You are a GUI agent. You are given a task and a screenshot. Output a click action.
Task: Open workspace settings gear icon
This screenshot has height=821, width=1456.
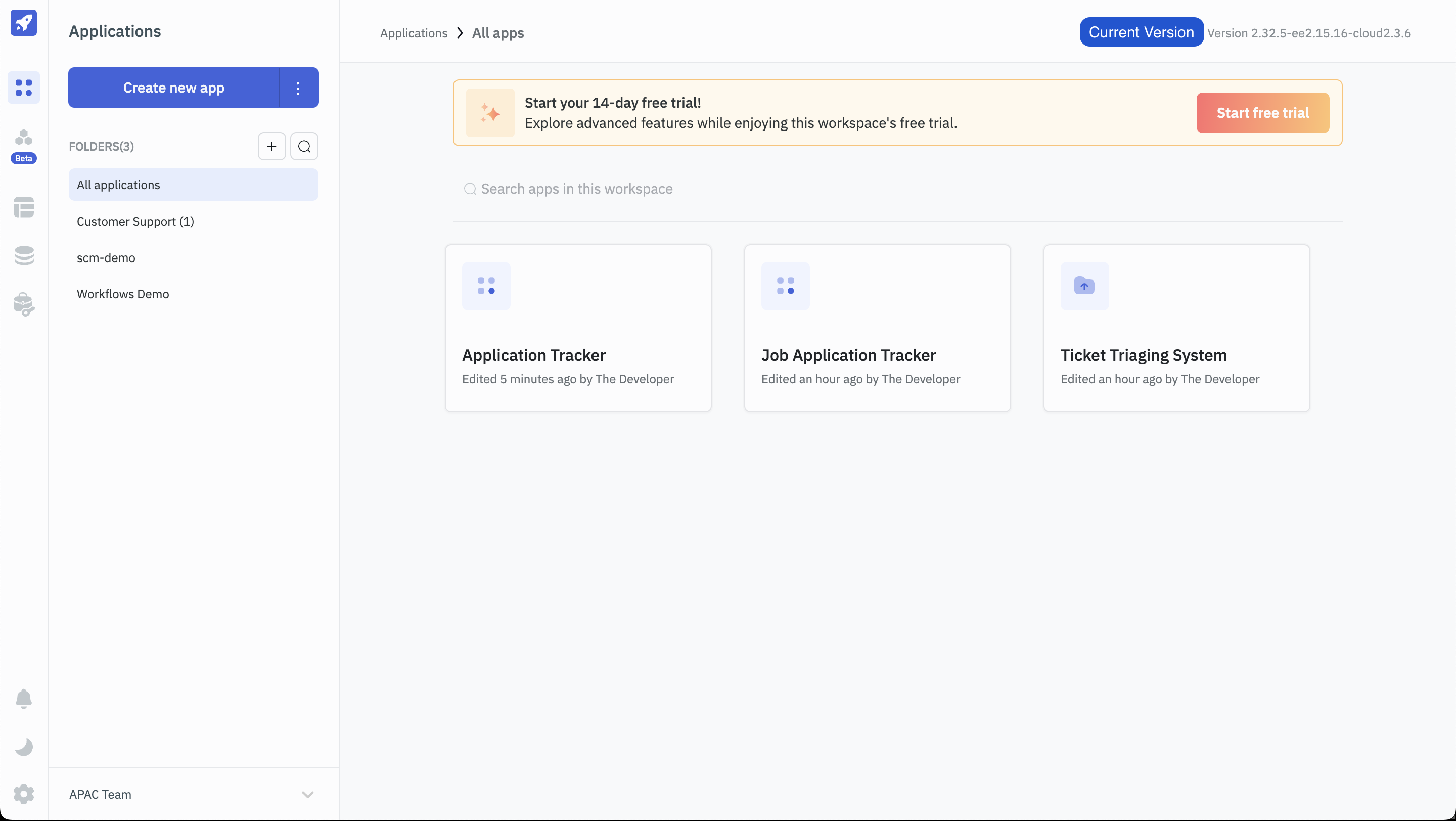(23, 794)
